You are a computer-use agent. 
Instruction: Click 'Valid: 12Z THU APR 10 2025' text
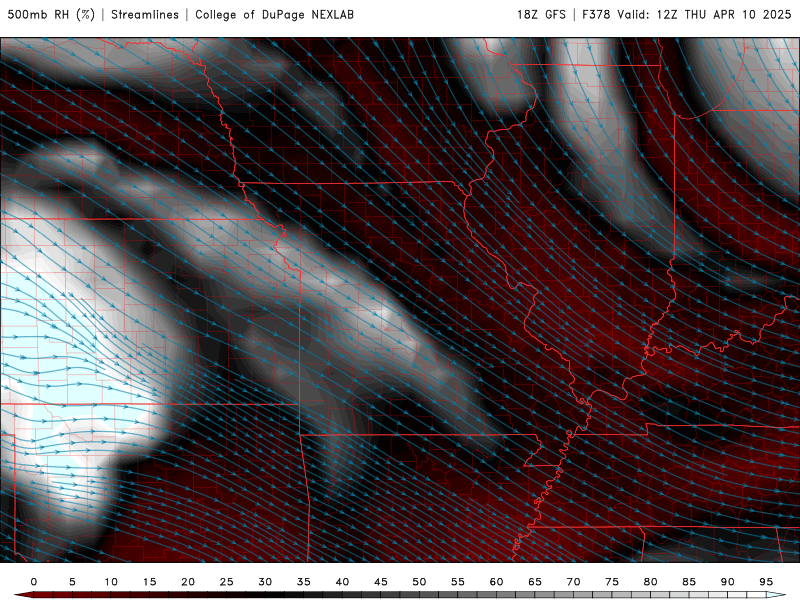(704, 15)
